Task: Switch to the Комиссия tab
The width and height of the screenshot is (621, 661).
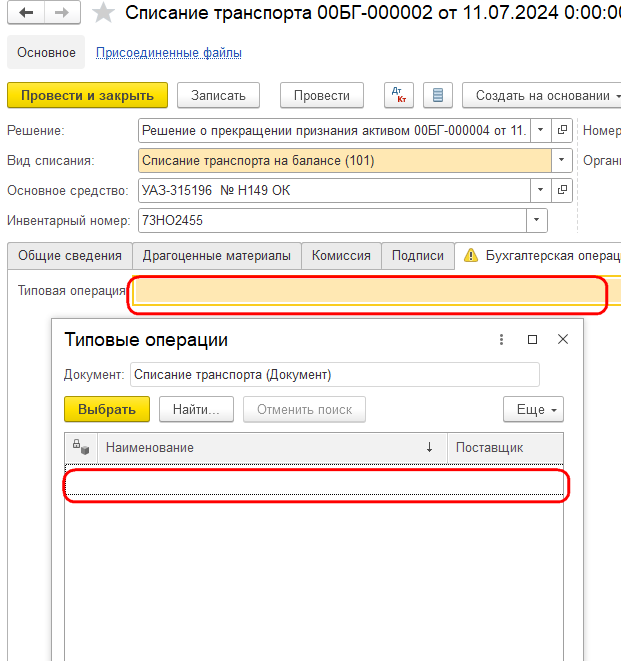Action: click(x=341, y=255)
